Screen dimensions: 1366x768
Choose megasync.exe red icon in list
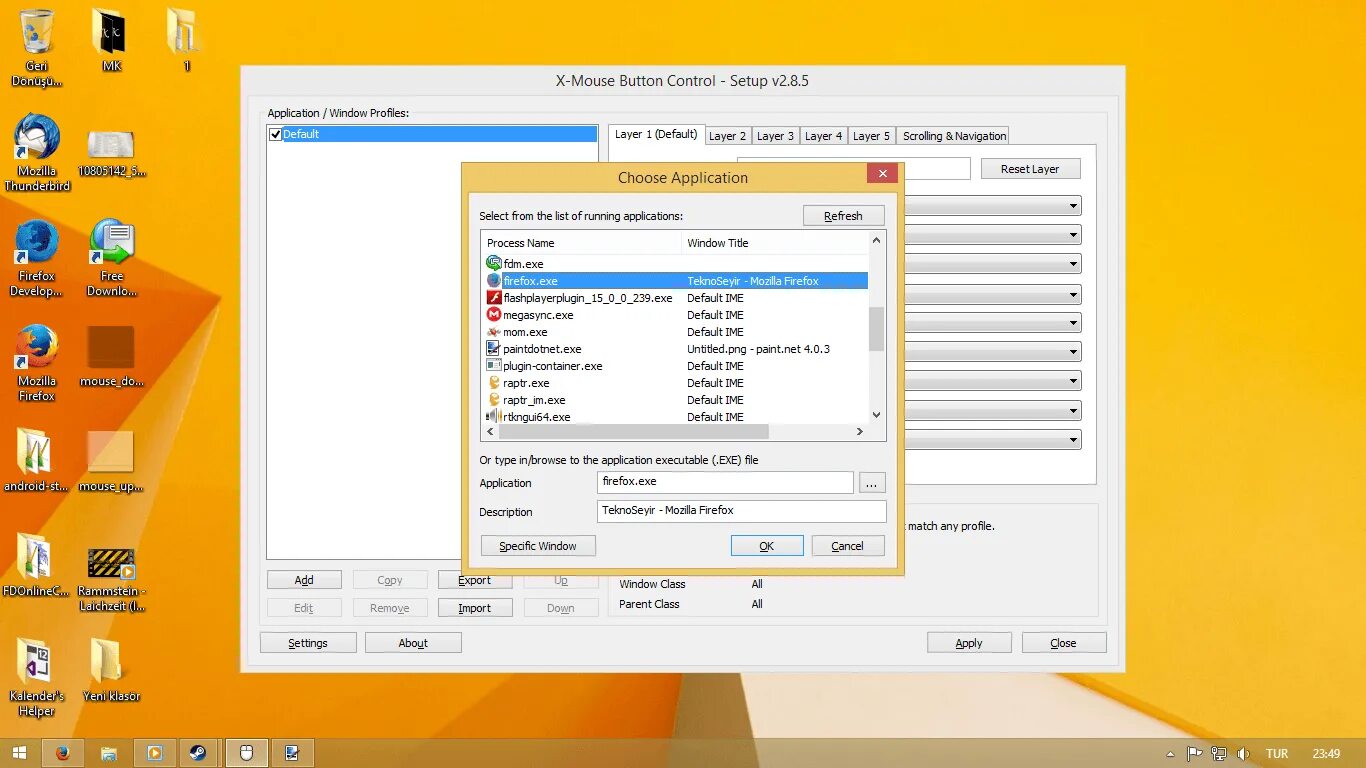(493, 315)
